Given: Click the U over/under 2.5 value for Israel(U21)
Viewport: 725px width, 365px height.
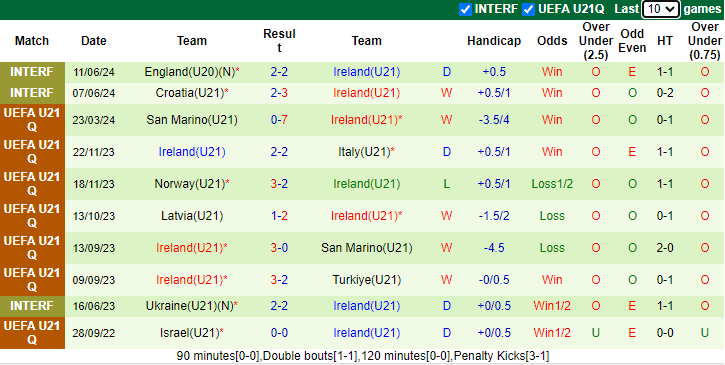Looking at the screenshot, I should pos(596,333).
